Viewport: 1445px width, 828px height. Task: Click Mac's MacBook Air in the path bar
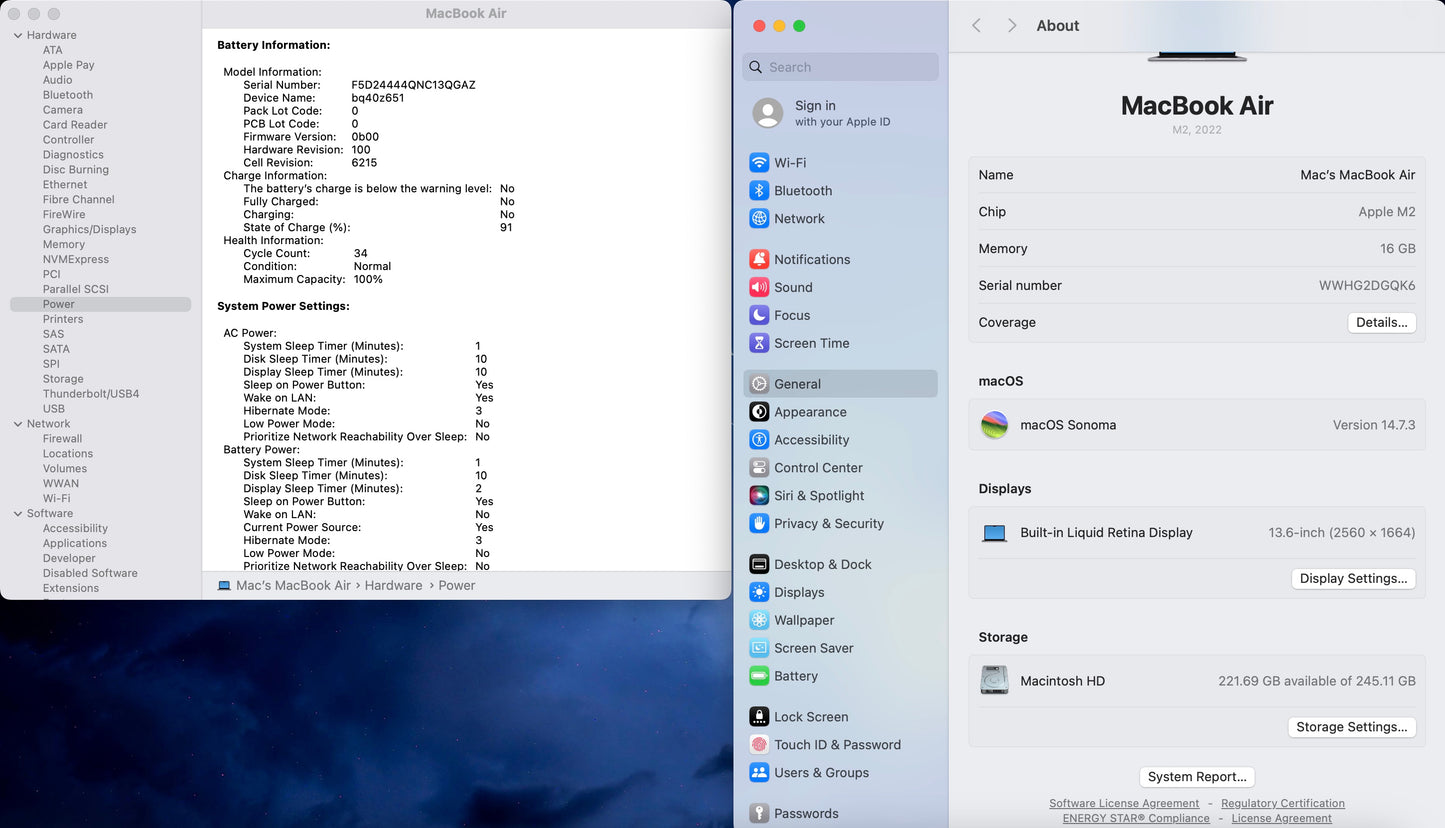coord(293,586)
